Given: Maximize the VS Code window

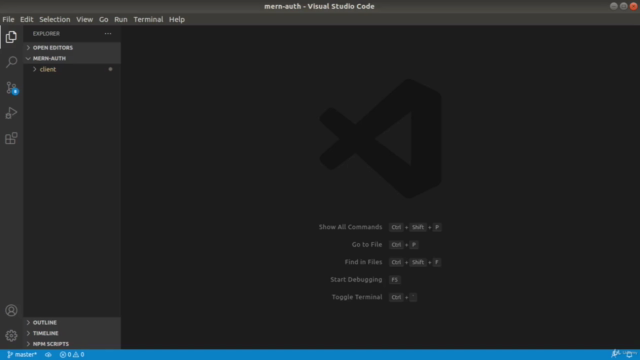Looking at the screenshot, I should tap(624, 6).
